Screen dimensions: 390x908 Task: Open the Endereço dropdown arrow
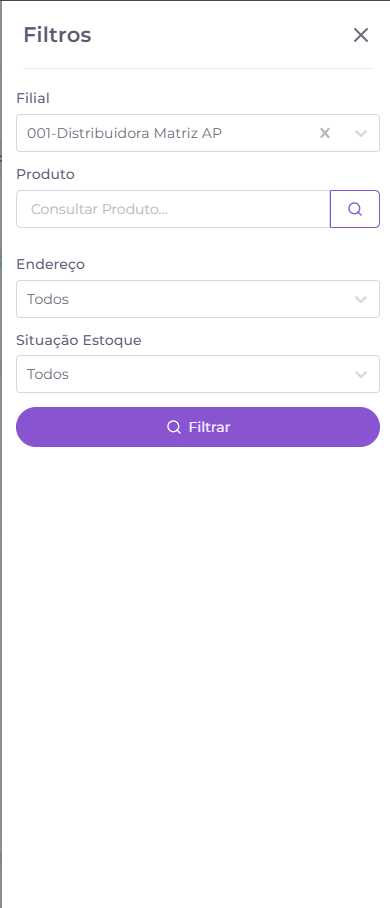[361, 299]
